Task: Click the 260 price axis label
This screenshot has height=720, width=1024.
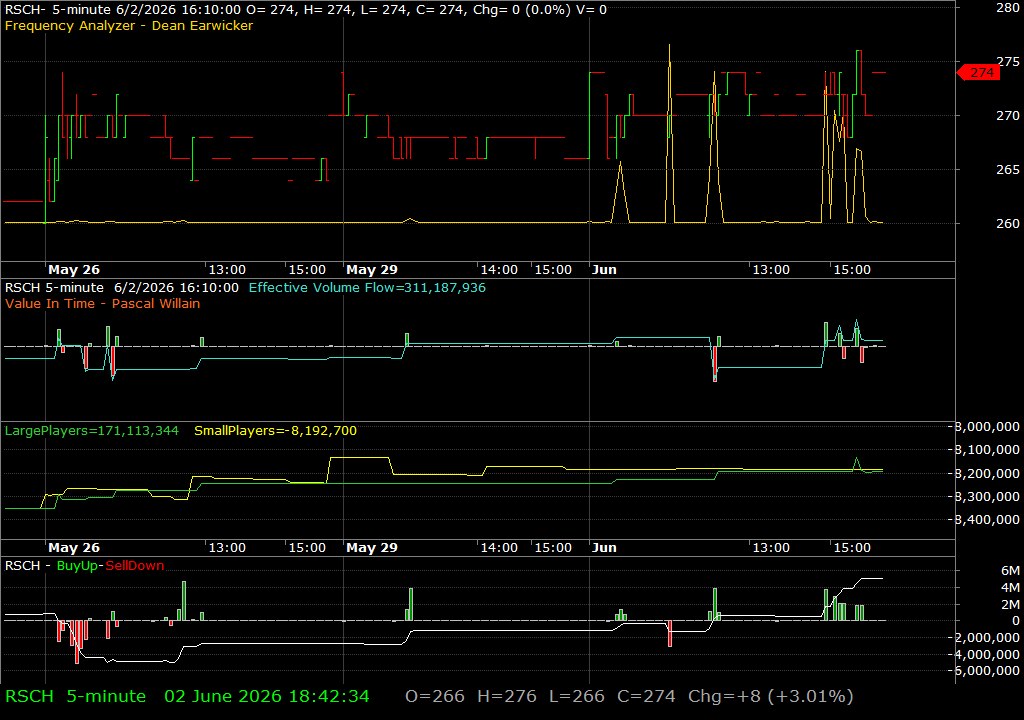Action: point(1008,223)
